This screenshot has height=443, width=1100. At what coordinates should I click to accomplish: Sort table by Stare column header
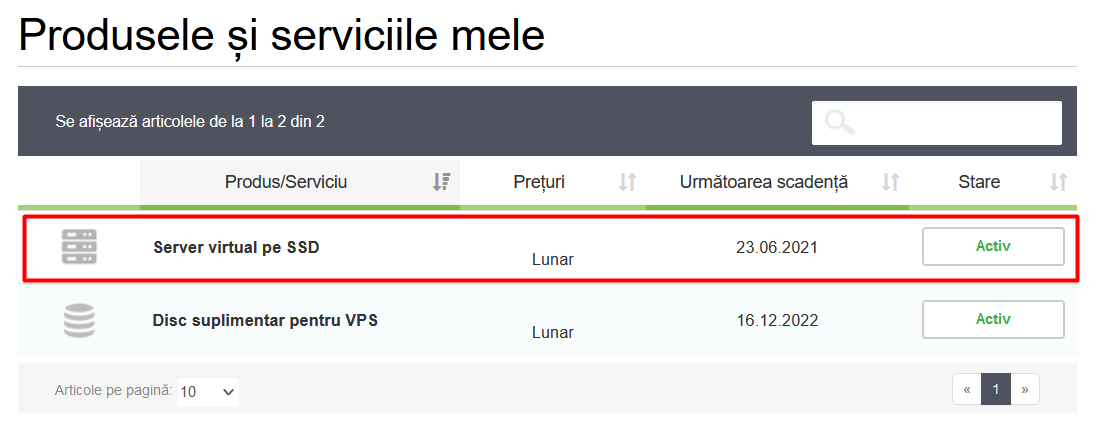click(x=979, y=182)
